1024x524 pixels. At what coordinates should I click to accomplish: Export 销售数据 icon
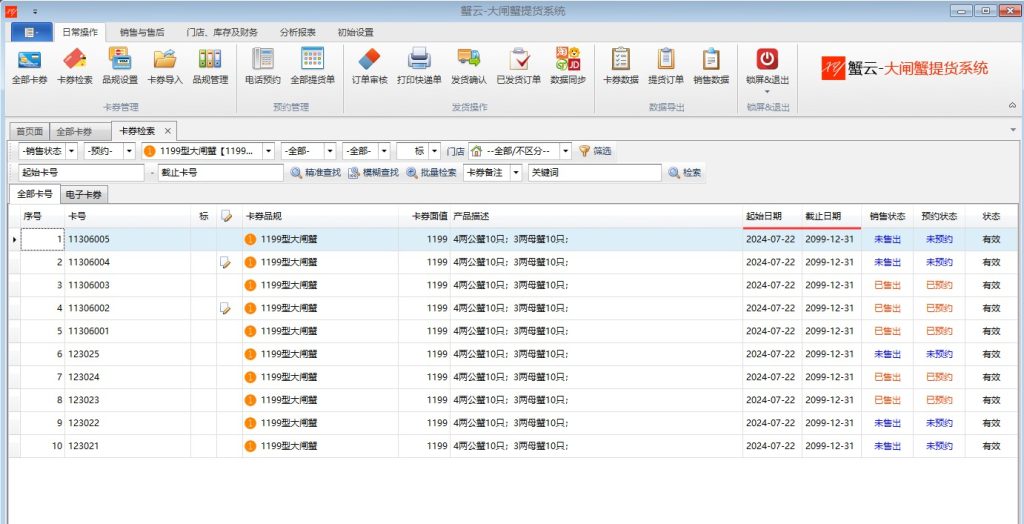tap(711, 66)
